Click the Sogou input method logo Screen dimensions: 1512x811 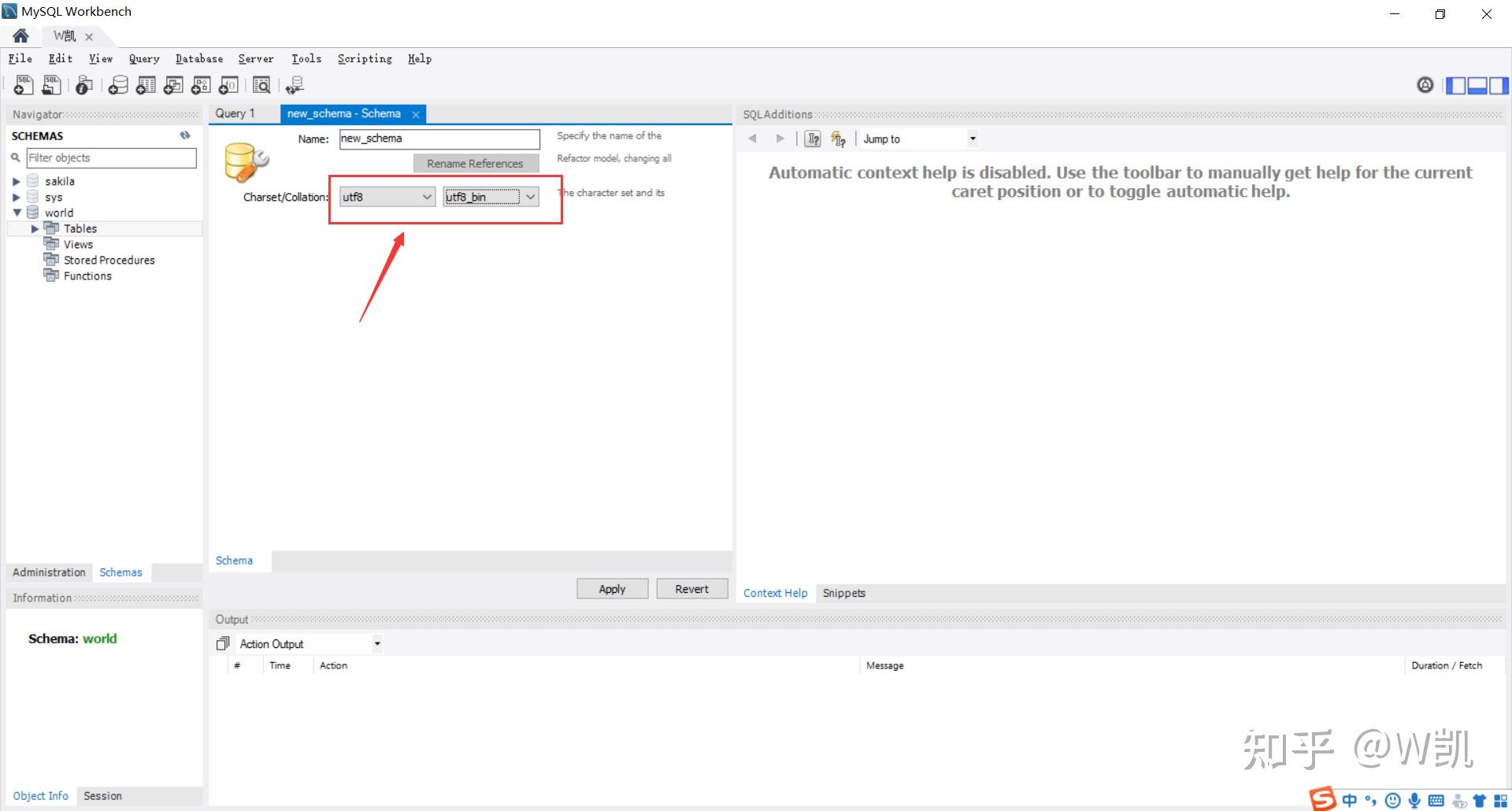(x=1323, y=798)
